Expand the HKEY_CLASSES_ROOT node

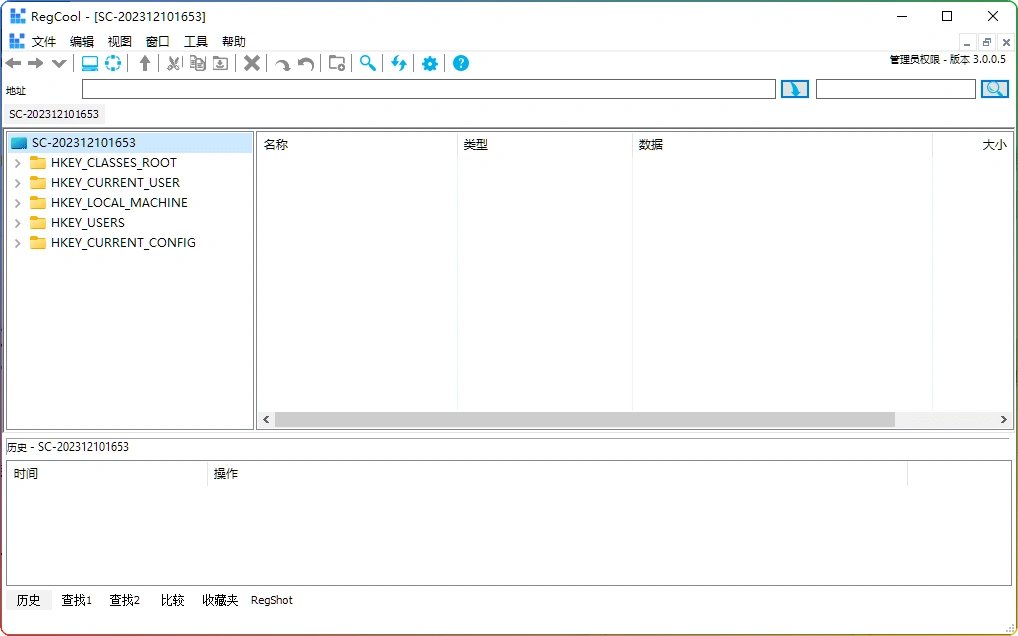point(16,162)
